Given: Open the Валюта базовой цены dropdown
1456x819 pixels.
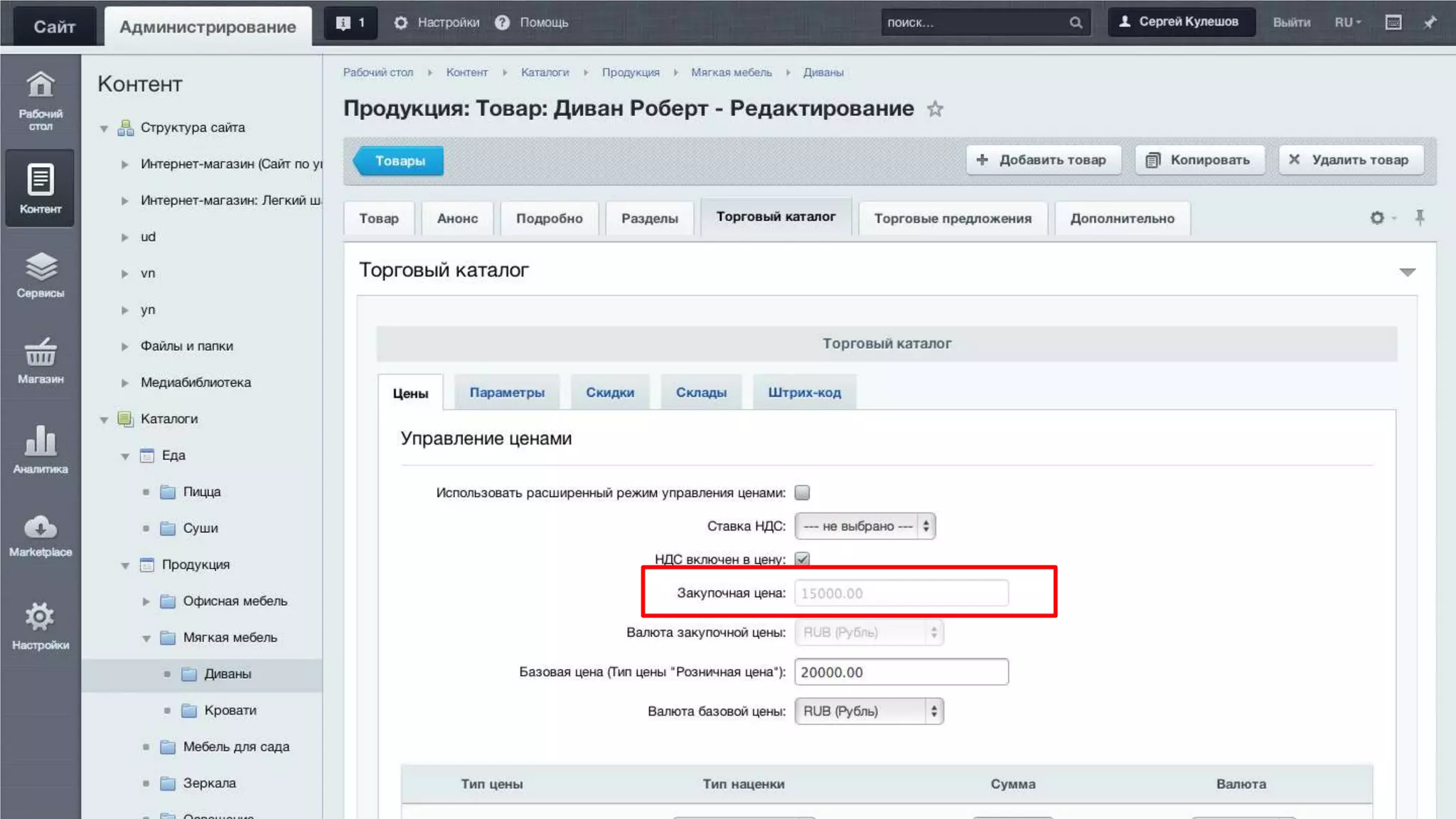Looking at the screenshot, I should (869, 712).
